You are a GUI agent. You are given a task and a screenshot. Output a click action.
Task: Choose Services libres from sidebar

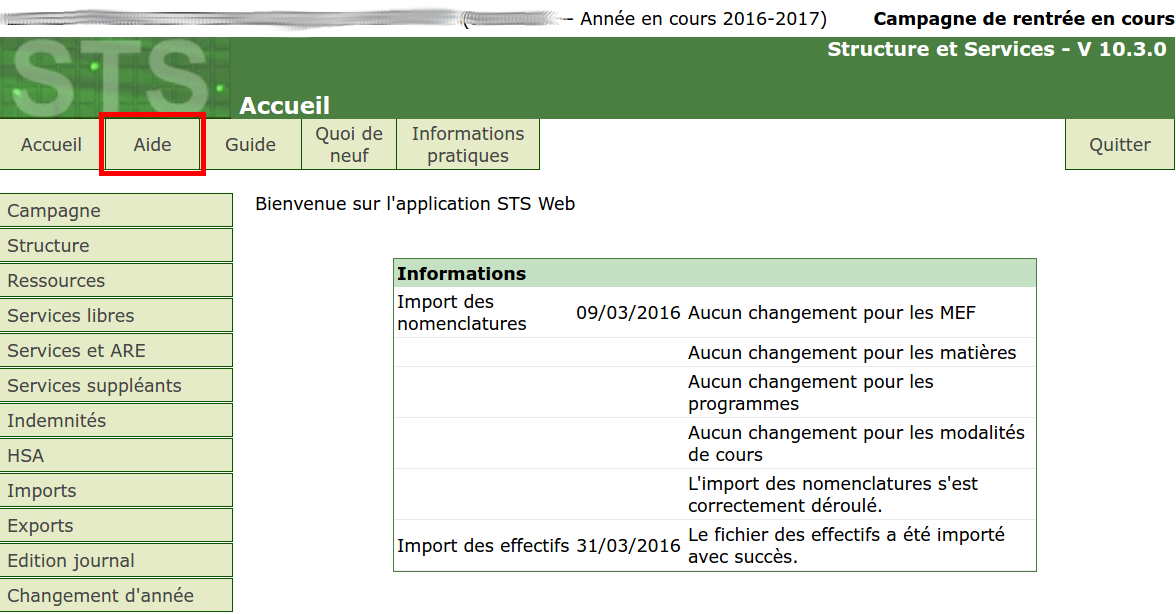(116, 316)
